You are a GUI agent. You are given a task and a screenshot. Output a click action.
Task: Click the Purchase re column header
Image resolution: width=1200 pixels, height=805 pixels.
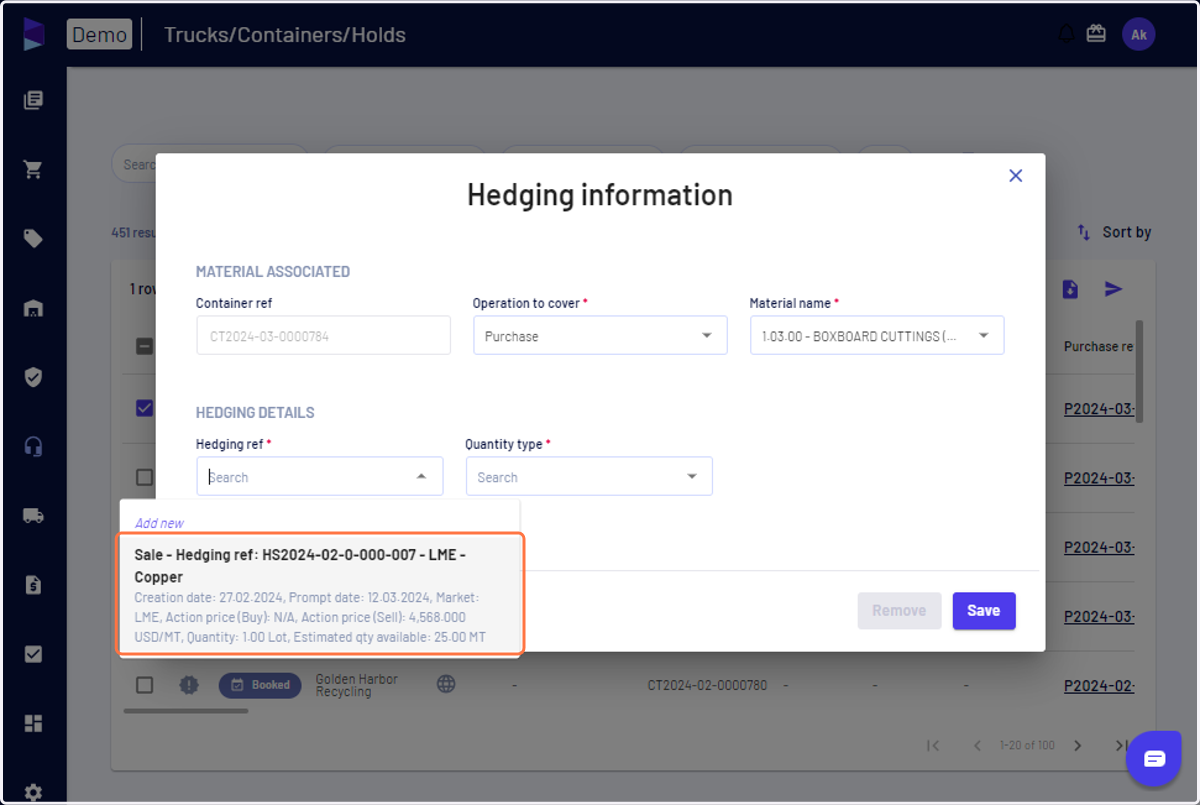[1098, 347]
